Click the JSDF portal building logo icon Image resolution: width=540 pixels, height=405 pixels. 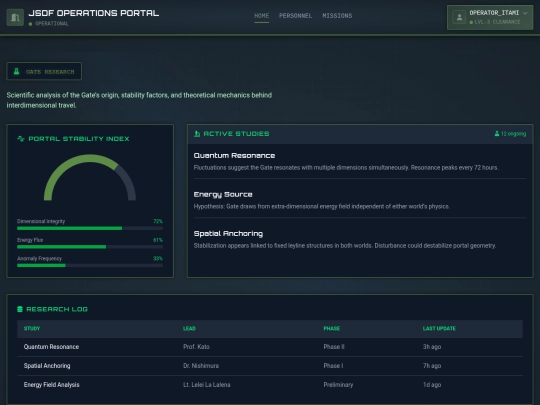pyautogui.click(x=15, y=17)
